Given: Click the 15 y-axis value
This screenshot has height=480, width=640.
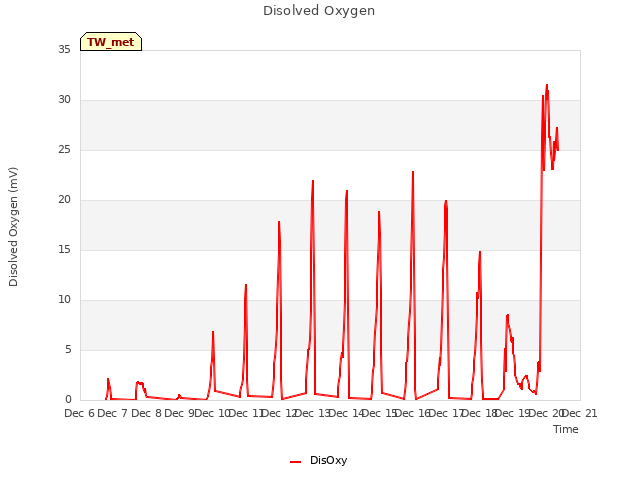Looking at the screenshot, I should point(64,249).
